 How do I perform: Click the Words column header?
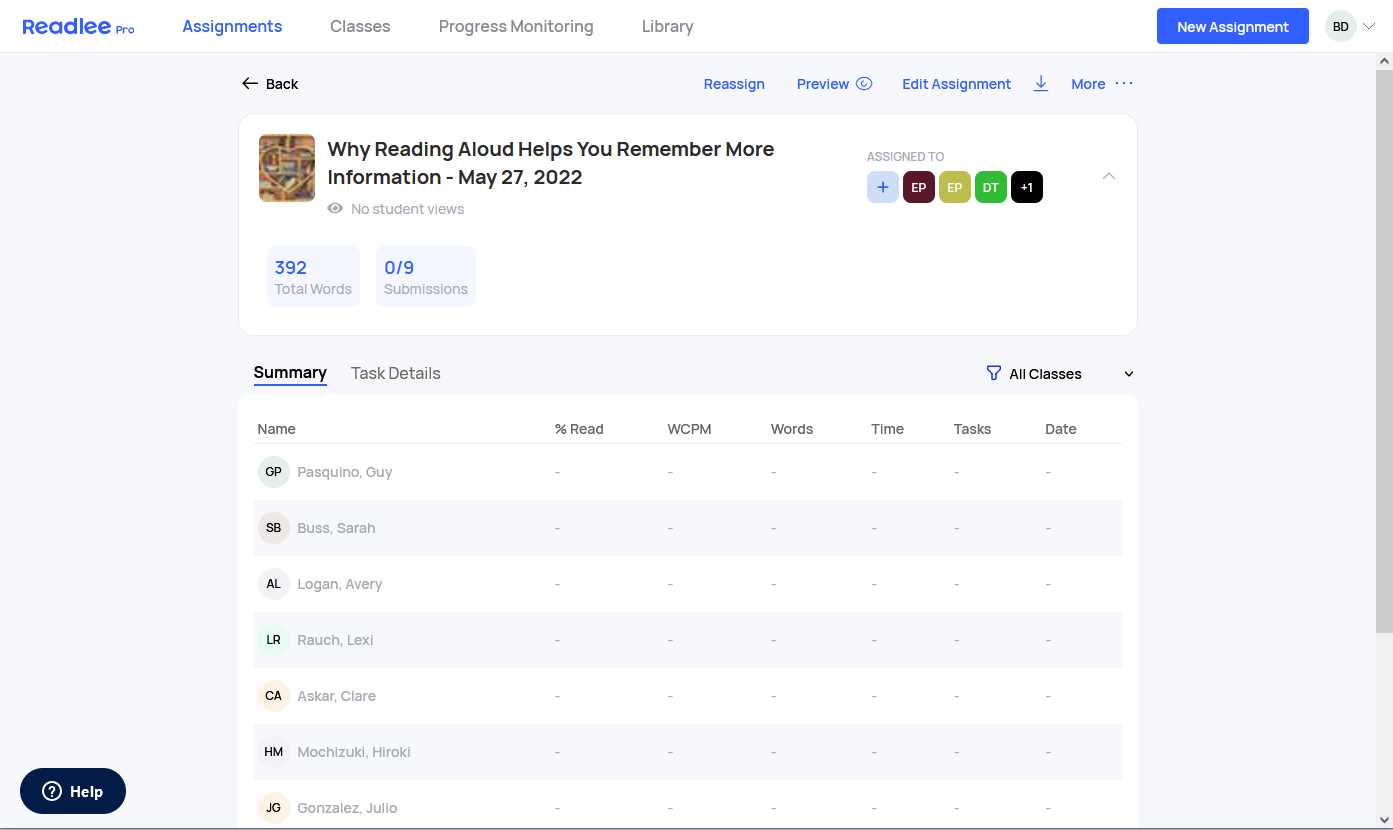792,429
